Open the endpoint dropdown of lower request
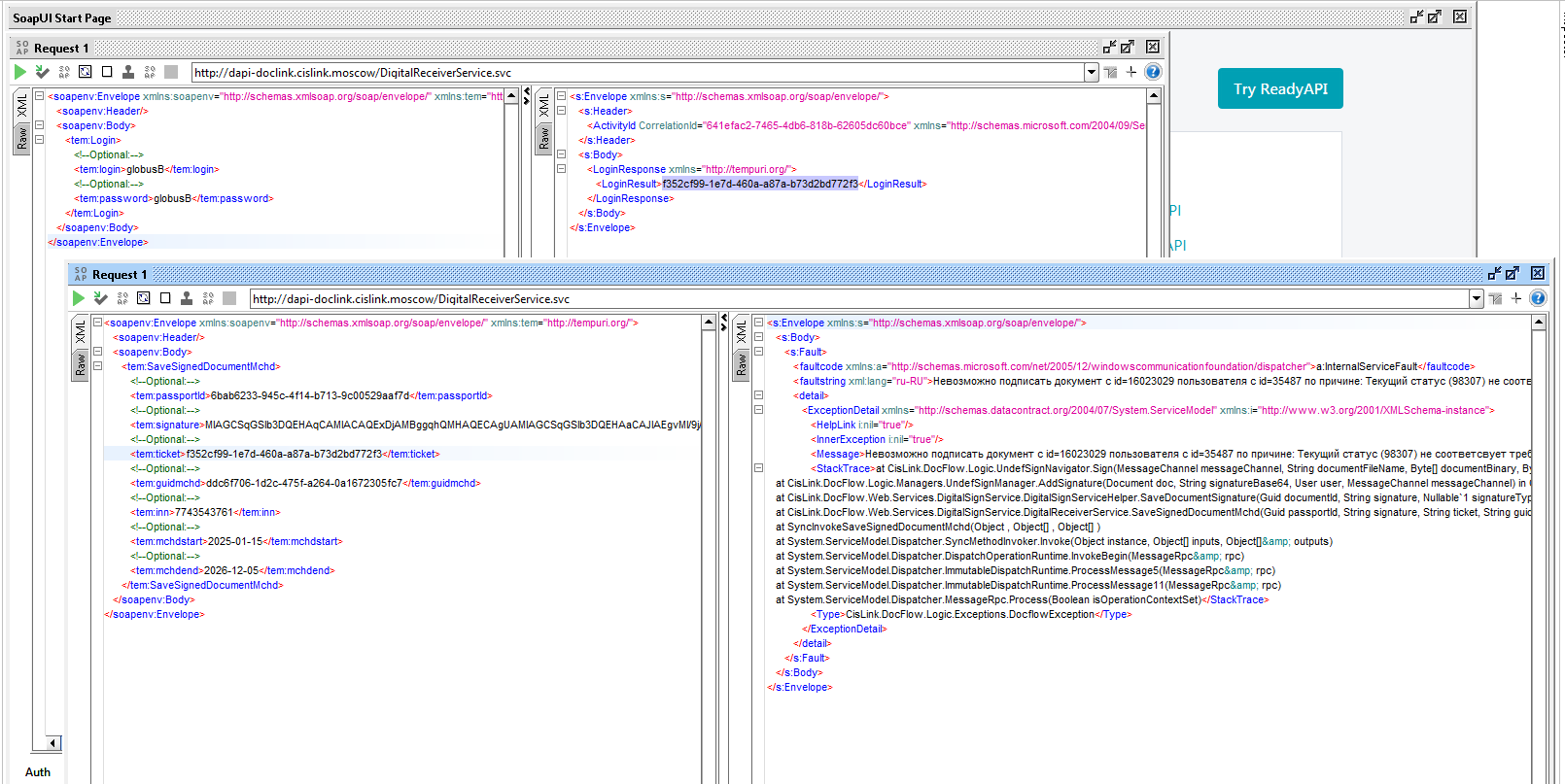The height and width of the screenshot is (784, 1565). 1477,299
